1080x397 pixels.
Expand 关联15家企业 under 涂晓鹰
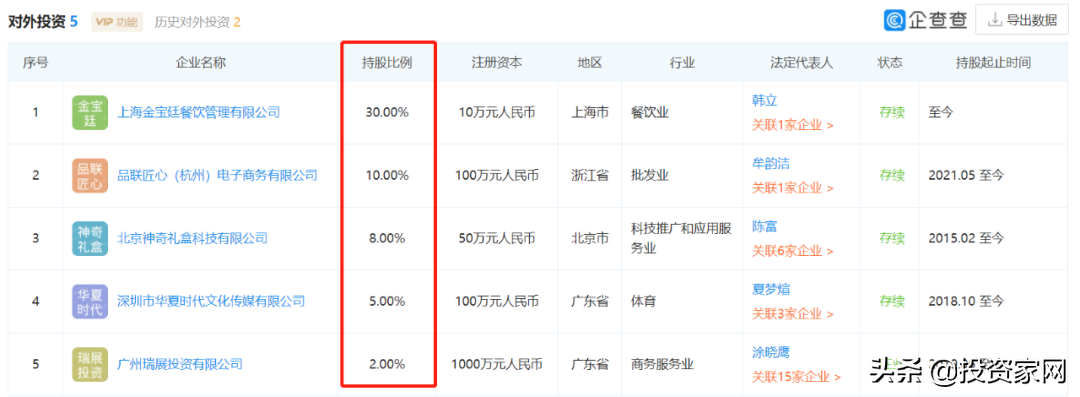tap(796, 377)
